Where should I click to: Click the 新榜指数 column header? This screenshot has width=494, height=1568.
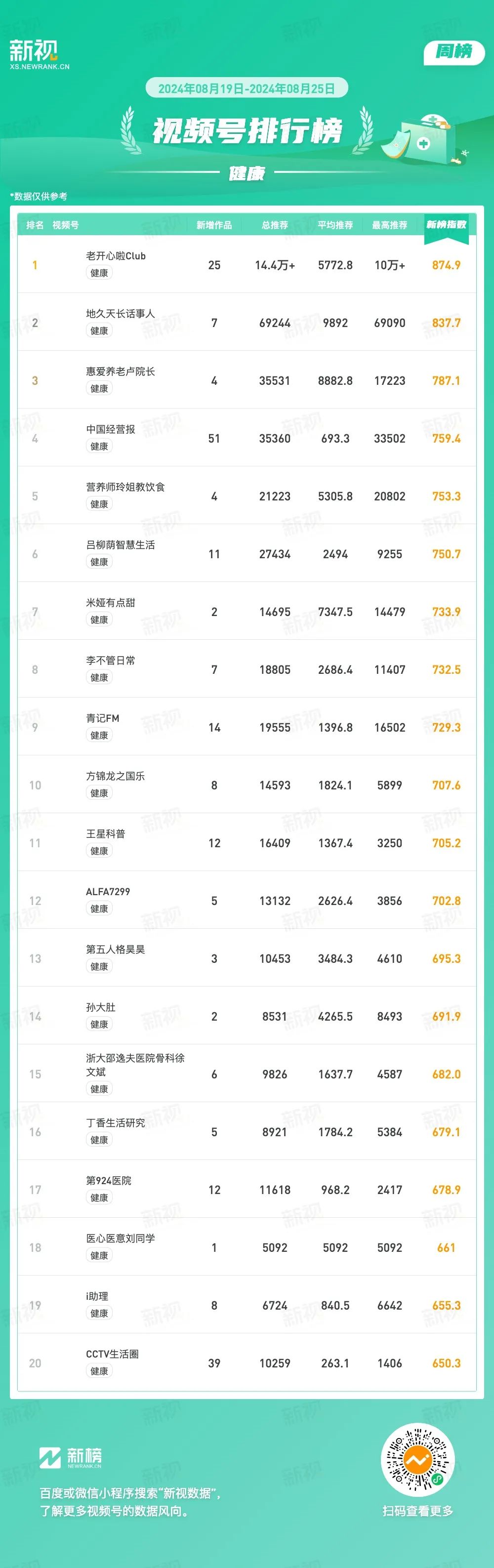click(446, 225)
